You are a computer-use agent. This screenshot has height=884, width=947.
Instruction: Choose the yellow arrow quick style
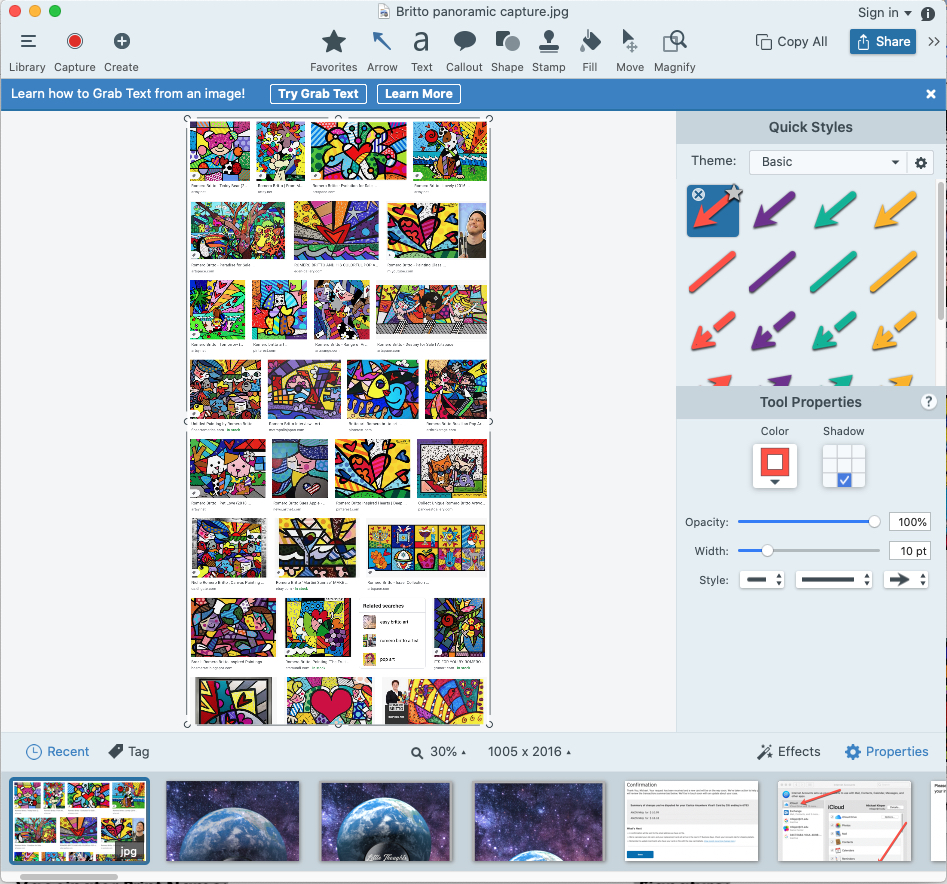[895, 210]
